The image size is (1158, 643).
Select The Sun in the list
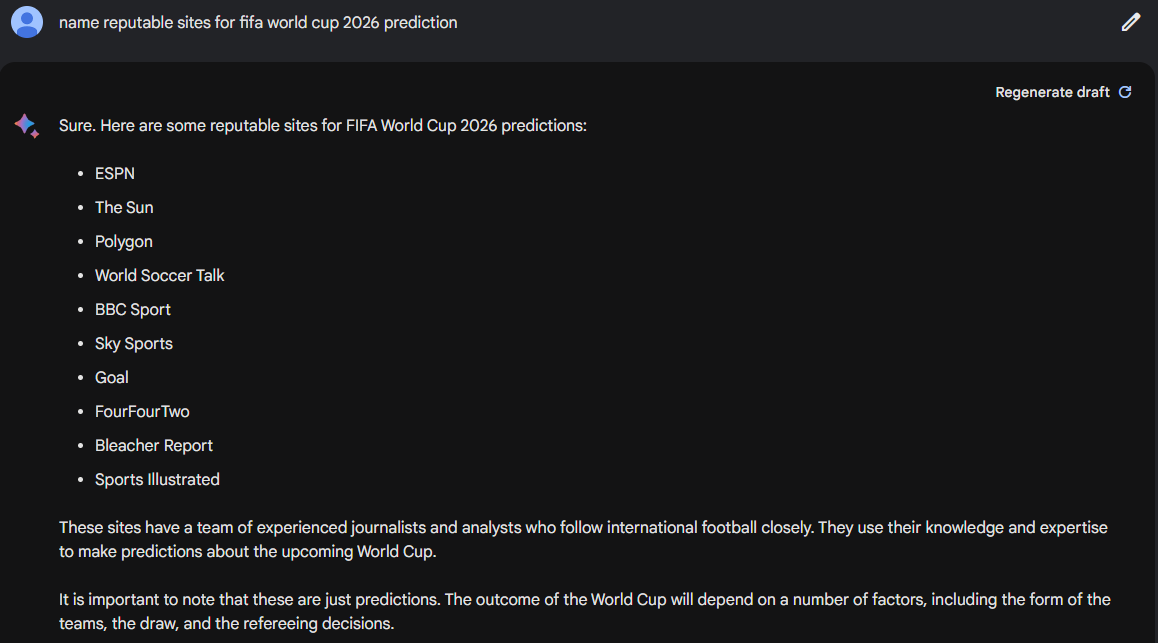[124, 208]
